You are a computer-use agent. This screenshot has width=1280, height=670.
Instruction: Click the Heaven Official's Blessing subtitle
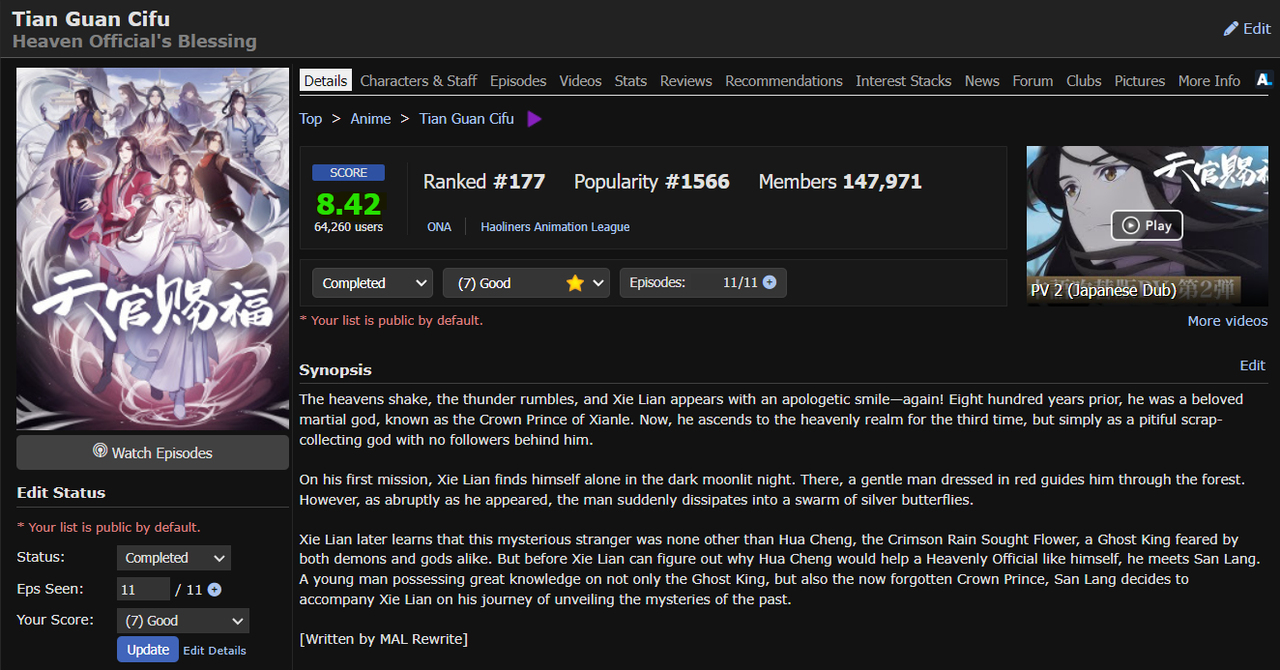(134, 42)
